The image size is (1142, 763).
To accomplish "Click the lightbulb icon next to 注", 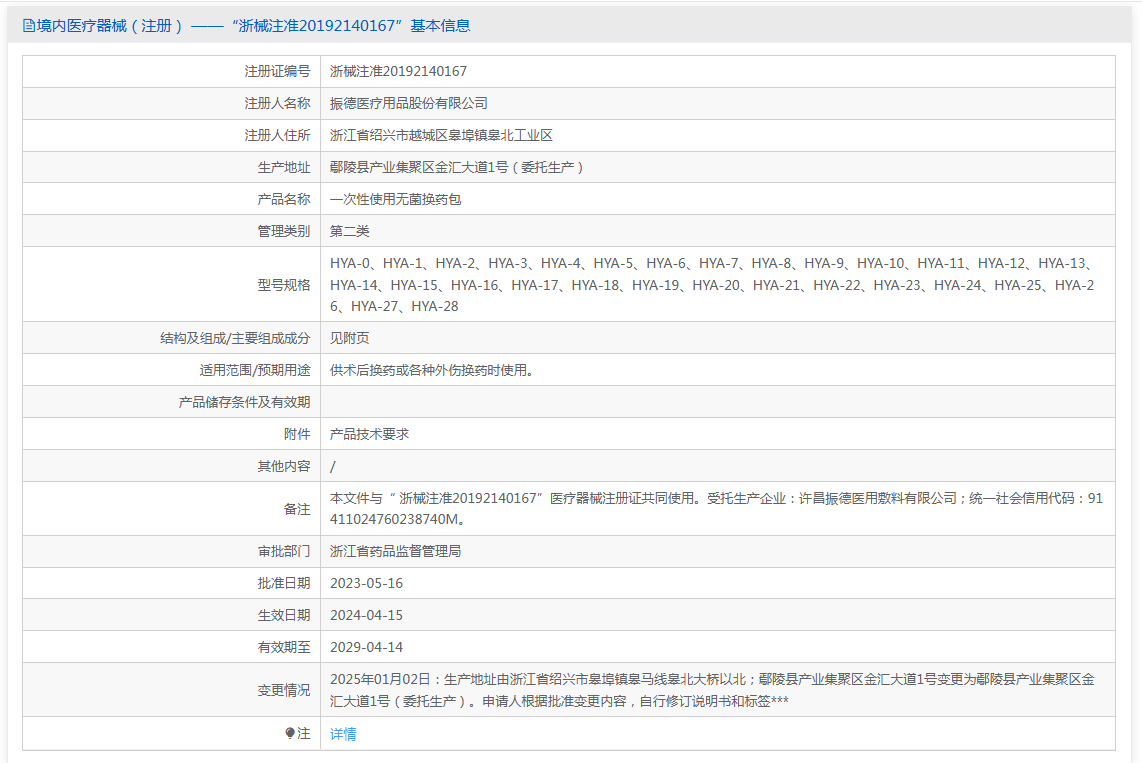I will tap(290, 733).
